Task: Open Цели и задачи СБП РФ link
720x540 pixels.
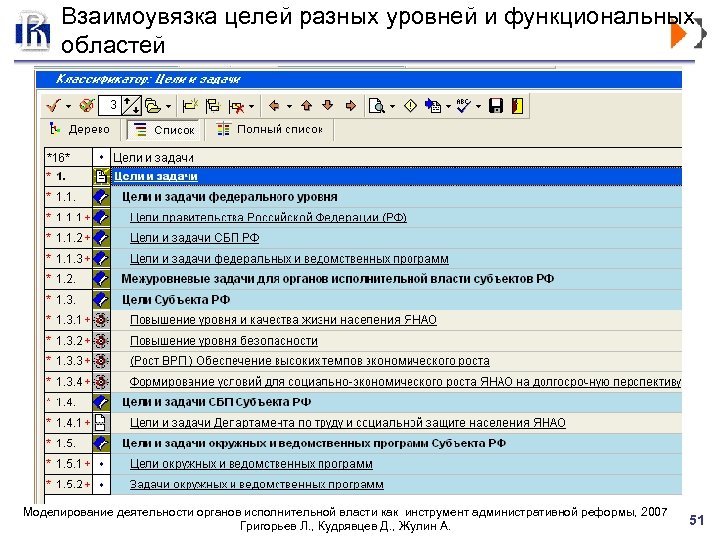Action: coord(195,238)
